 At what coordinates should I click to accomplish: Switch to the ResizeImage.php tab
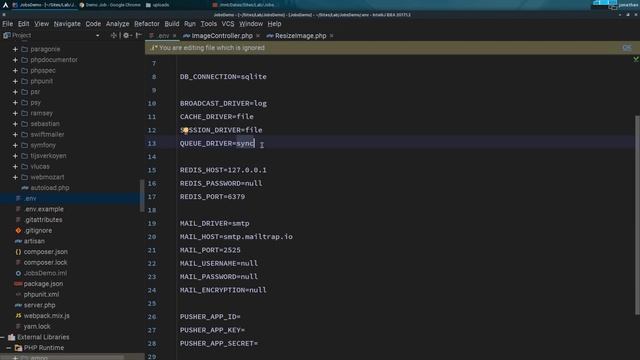click(300, 36)
